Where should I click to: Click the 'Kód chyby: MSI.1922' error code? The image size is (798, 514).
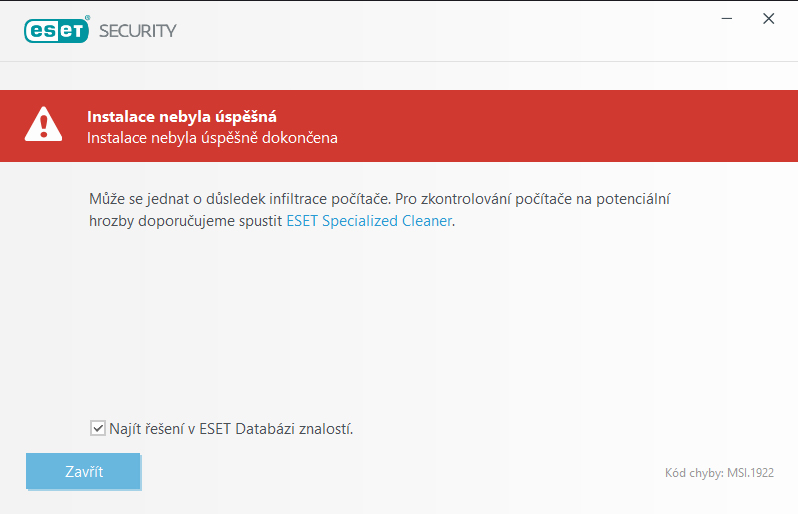tap(718, 473)
